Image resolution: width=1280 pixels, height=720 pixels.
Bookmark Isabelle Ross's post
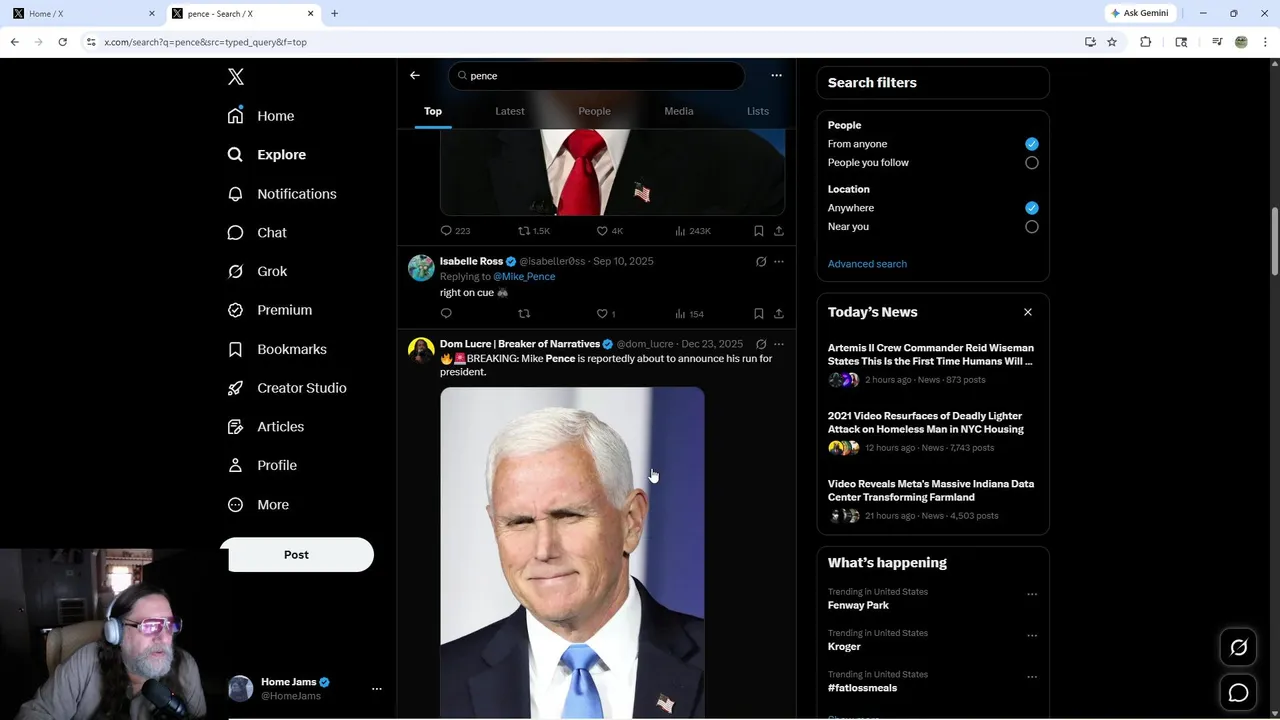(x=759, y=314)
